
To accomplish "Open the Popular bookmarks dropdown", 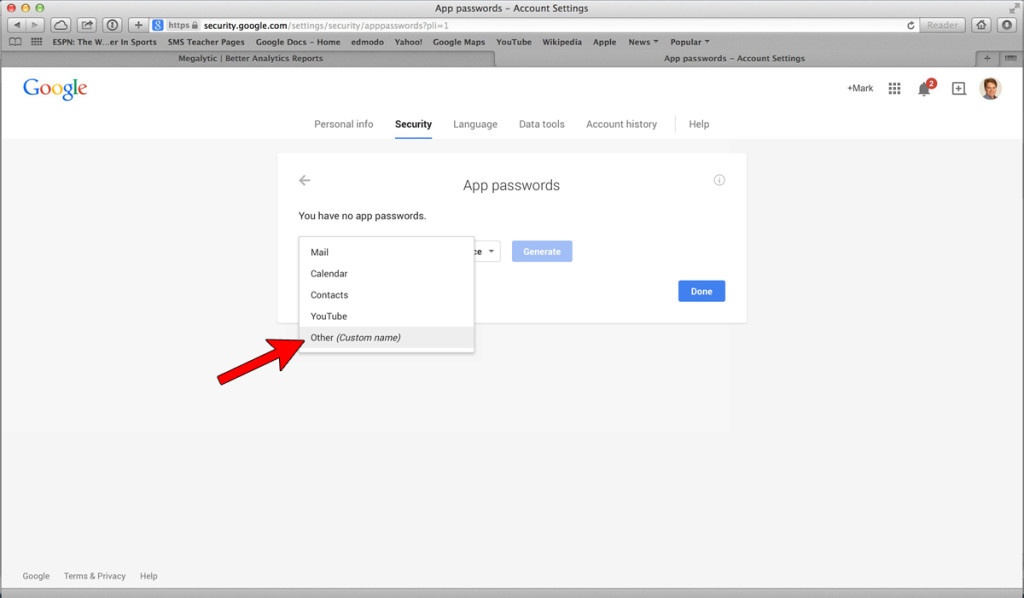I will [x=688, y=42].
